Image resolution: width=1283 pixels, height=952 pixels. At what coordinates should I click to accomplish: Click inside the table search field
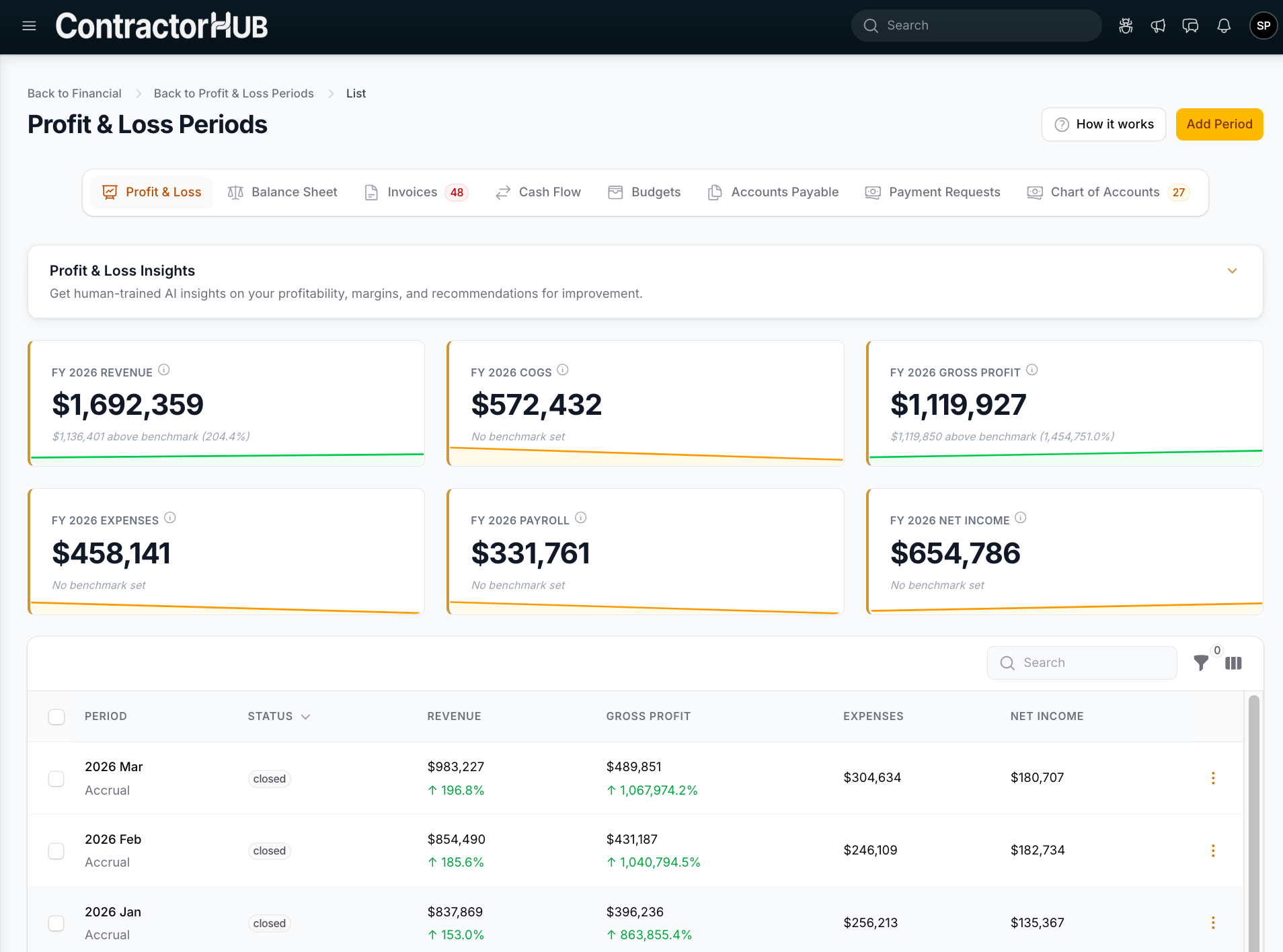[1082, 663]
